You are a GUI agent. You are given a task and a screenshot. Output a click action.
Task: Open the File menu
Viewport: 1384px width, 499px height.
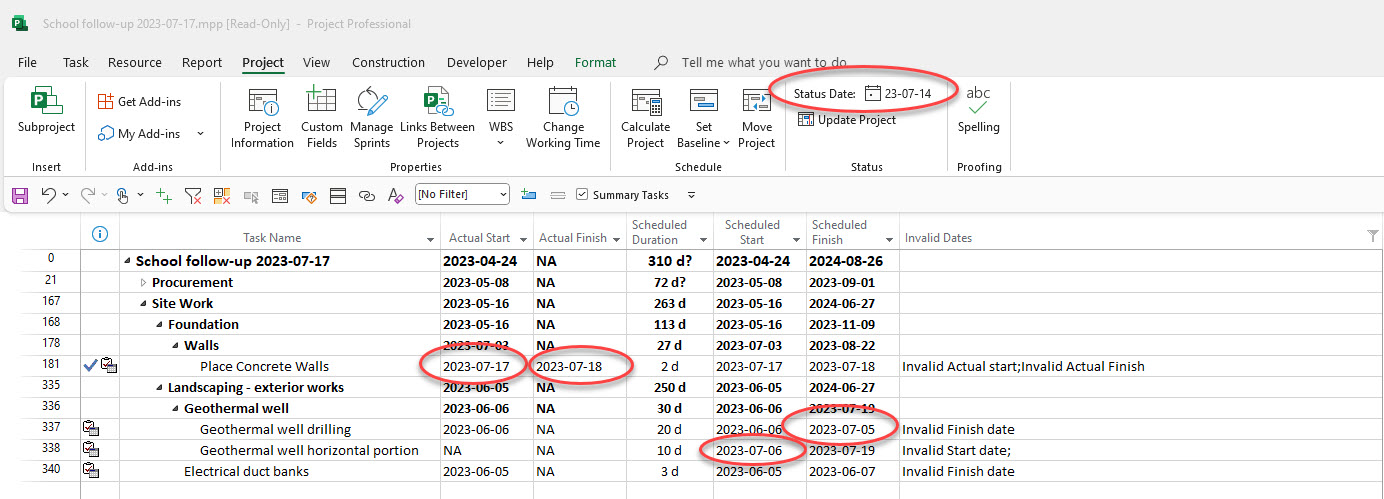click(27, 62)
